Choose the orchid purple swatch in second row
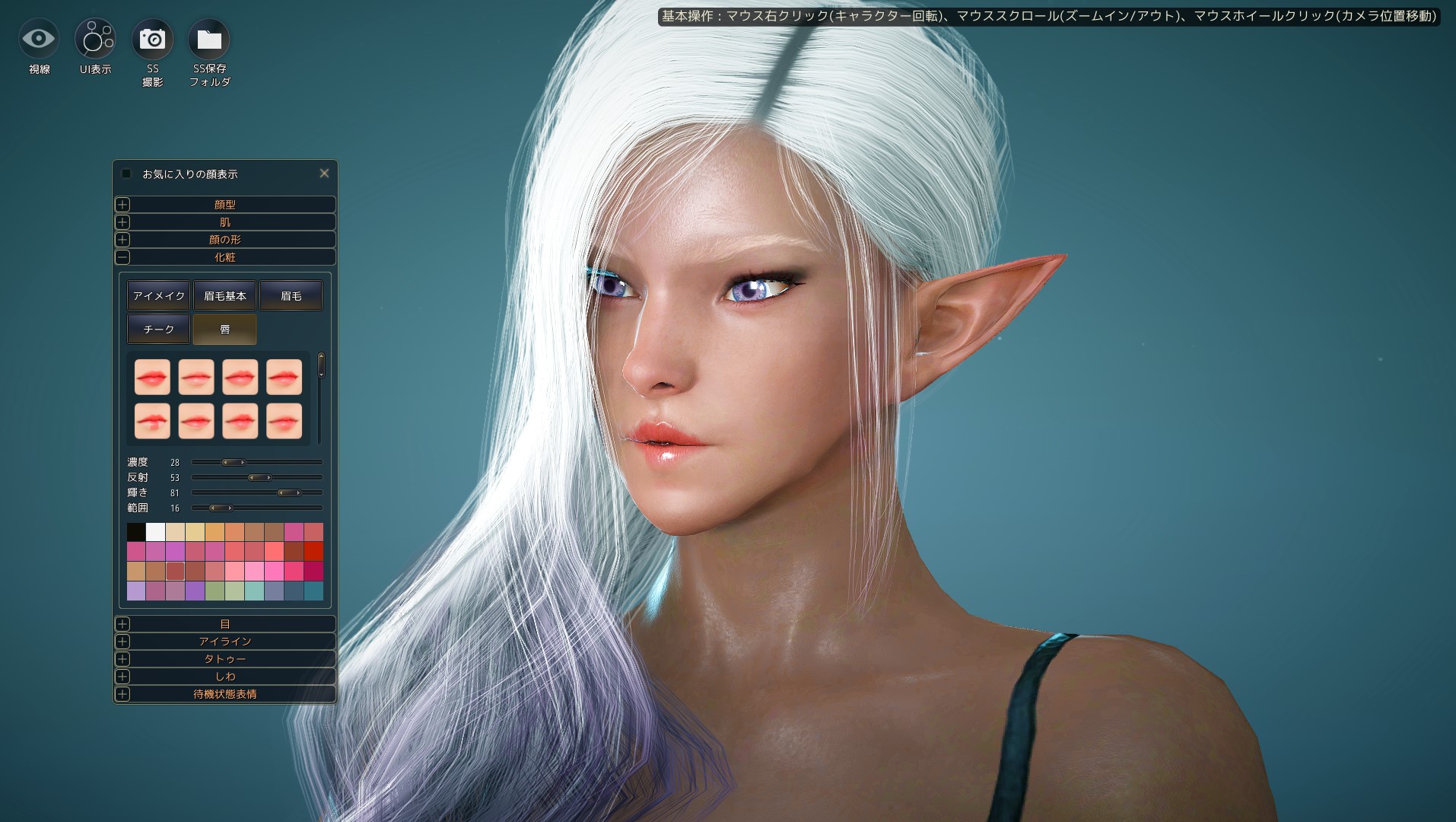The image size is (1456, 822). point(176,551)
